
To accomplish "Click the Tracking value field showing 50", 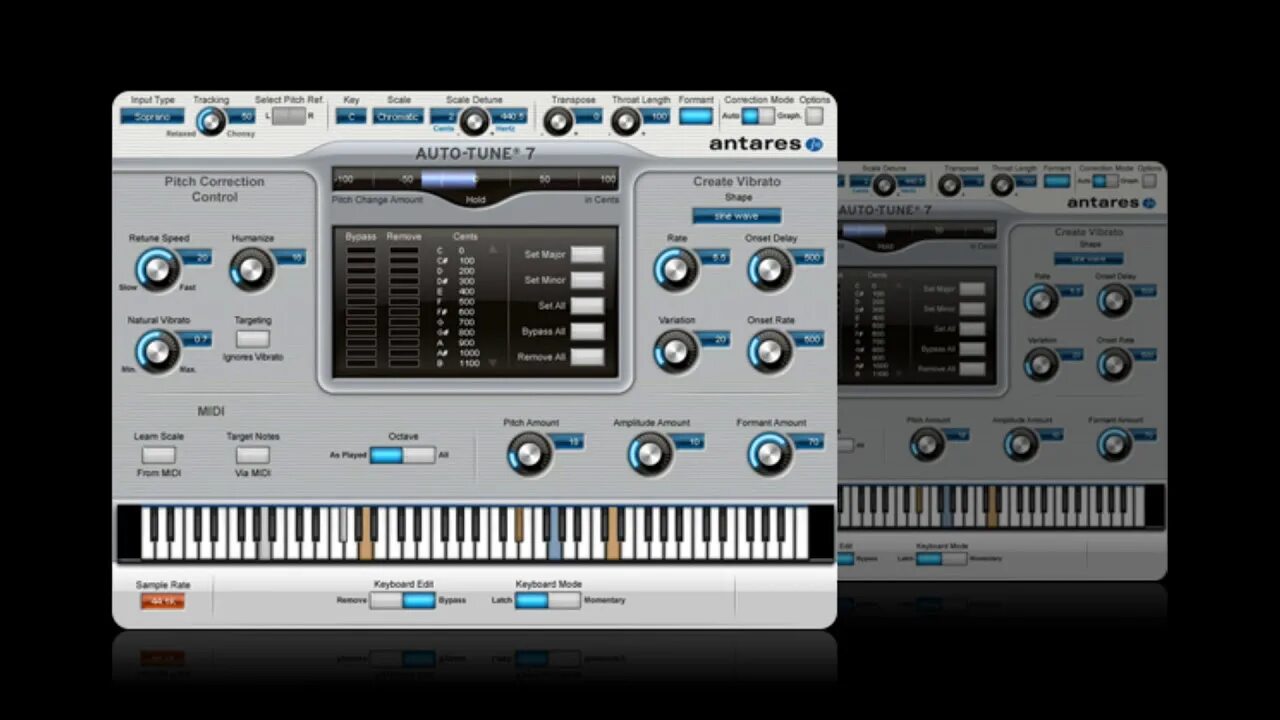I will [x=241, y=117].
